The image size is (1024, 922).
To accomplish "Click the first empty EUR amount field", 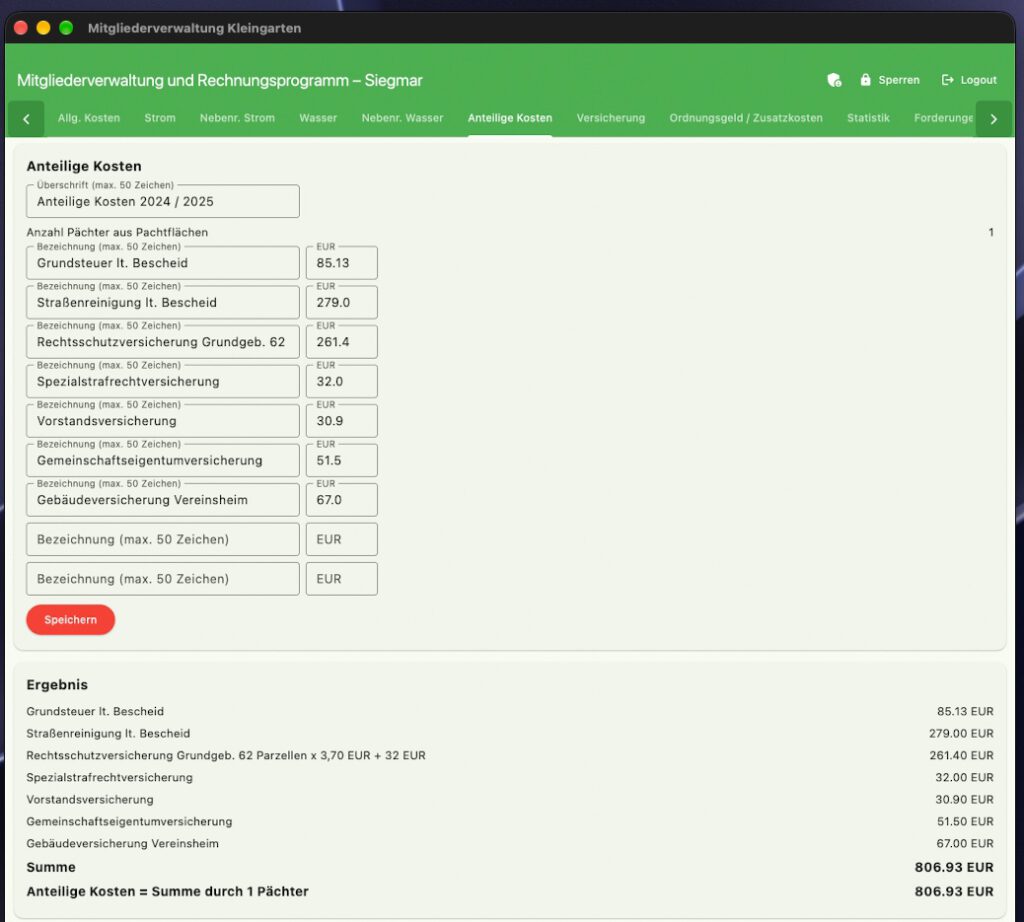I will pyautogui.click(x=342, y=539).
